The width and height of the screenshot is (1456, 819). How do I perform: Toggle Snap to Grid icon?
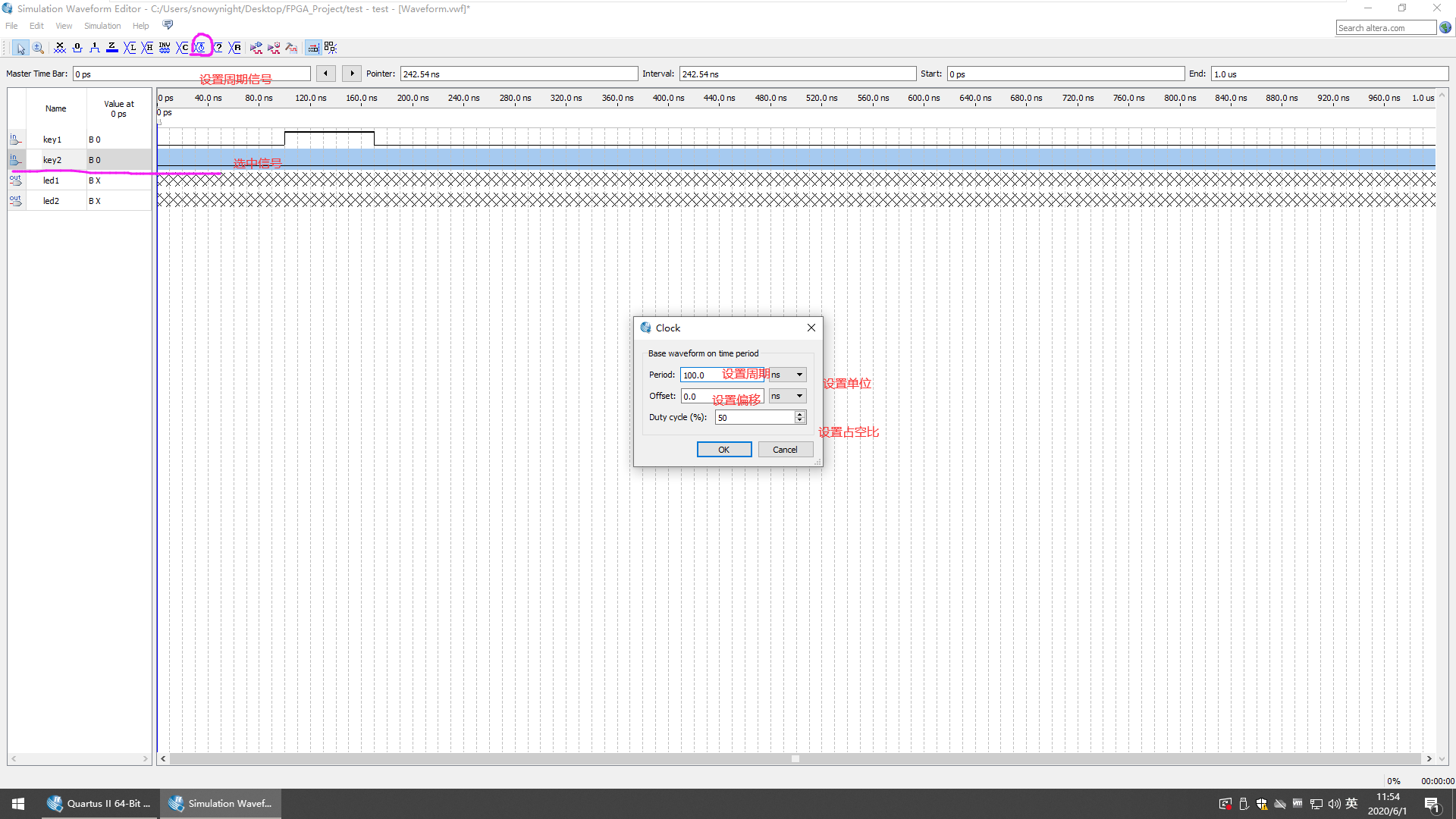point(313,48)
